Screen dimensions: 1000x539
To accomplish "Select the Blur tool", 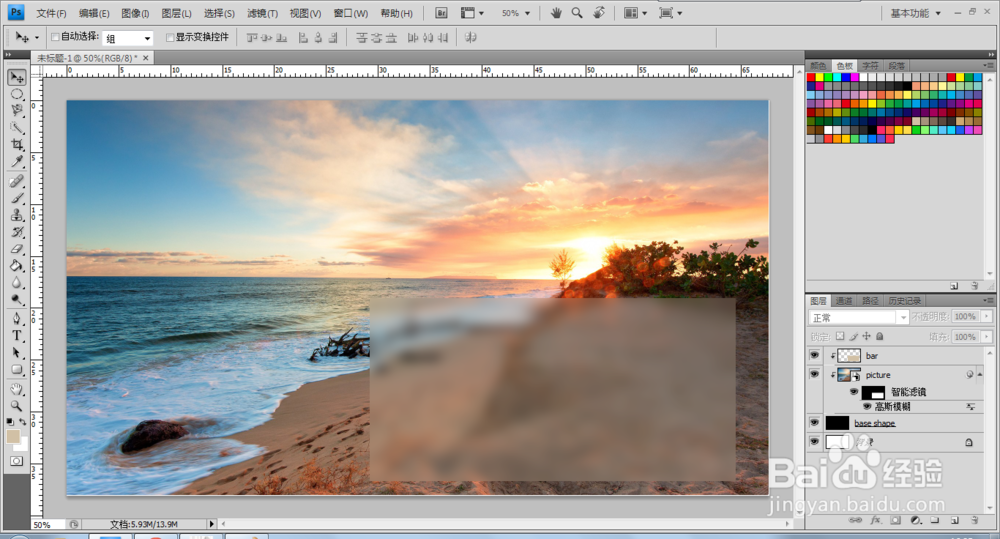I will click(17, 283).
